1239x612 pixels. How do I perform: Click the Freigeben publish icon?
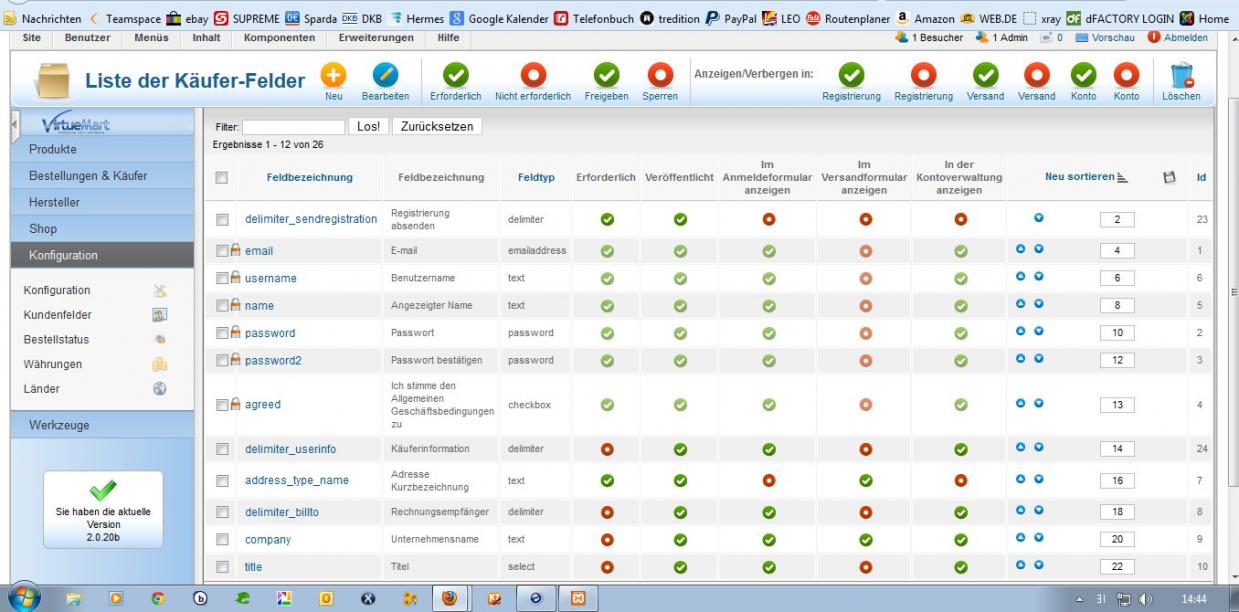pos(607,76)
